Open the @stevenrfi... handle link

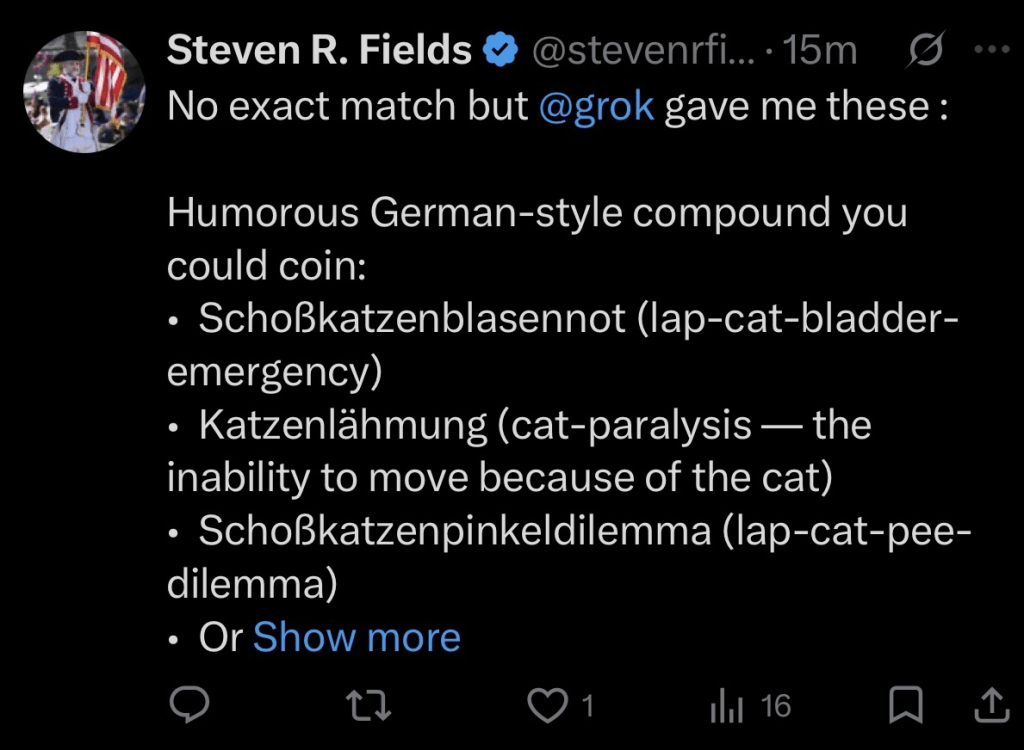pos(642,51)
